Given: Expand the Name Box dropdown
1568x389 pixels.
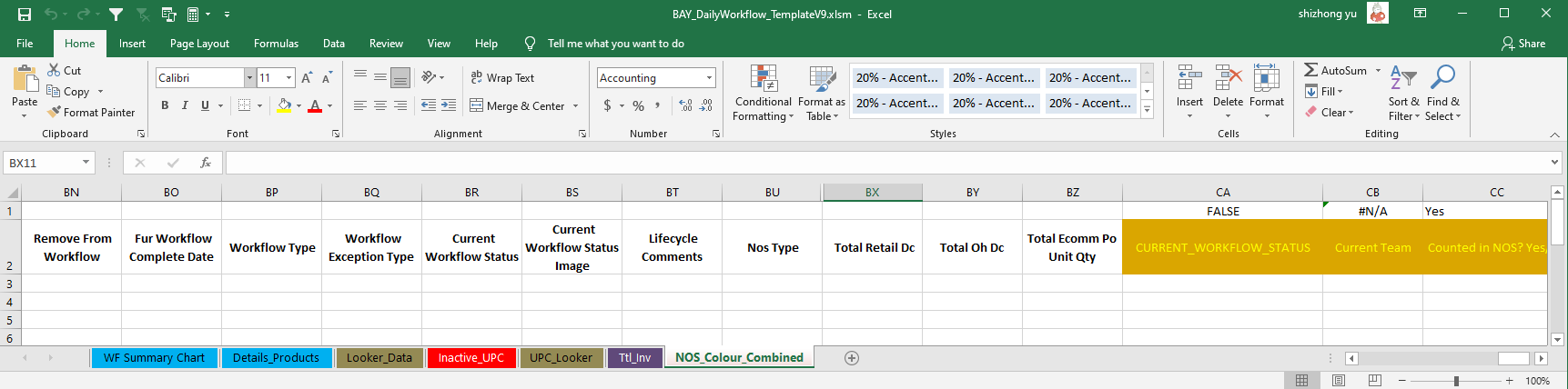Looking at the screenshot, I should (86, 163).
